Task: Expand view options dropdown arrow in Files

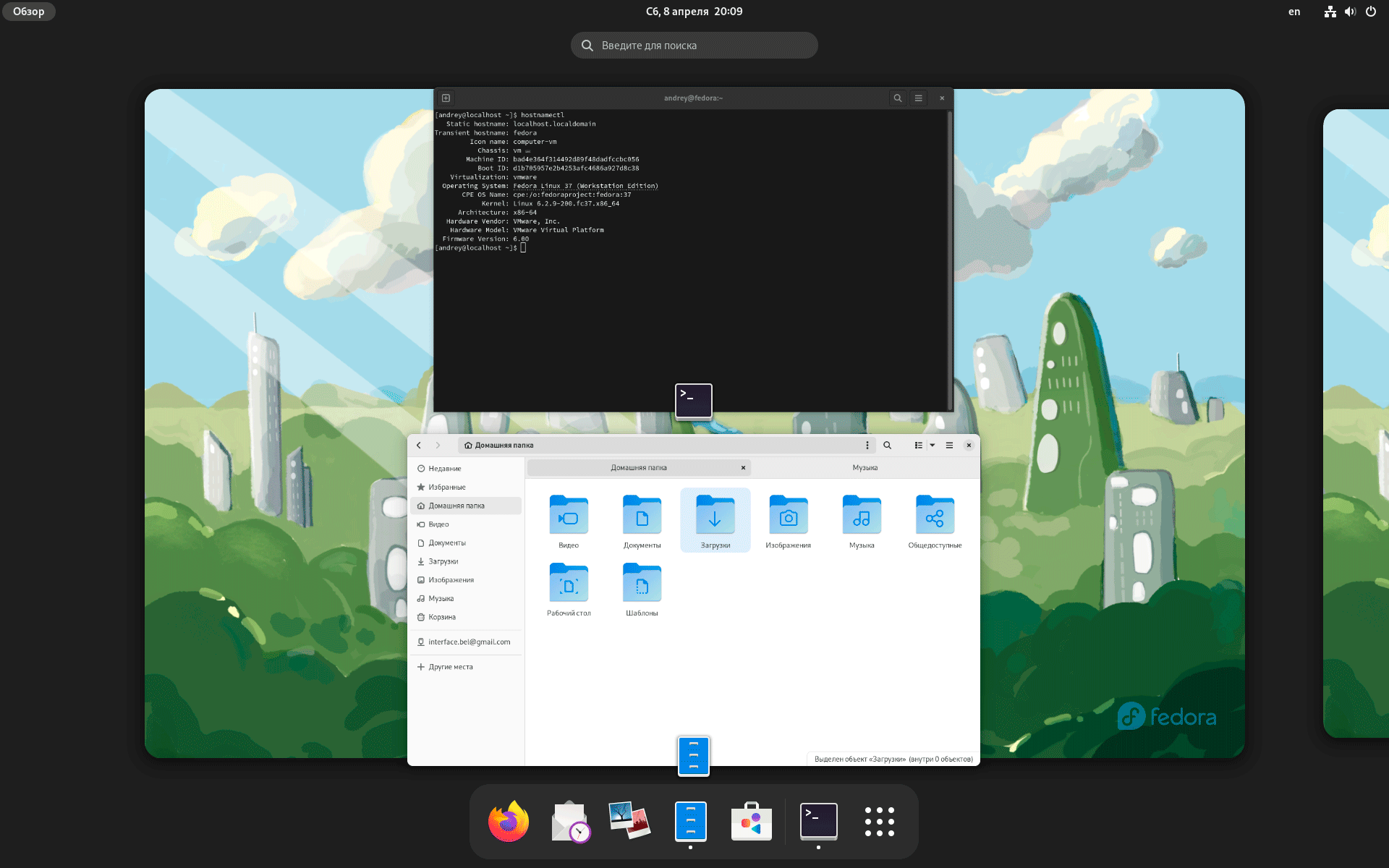Action: (933, 446)
